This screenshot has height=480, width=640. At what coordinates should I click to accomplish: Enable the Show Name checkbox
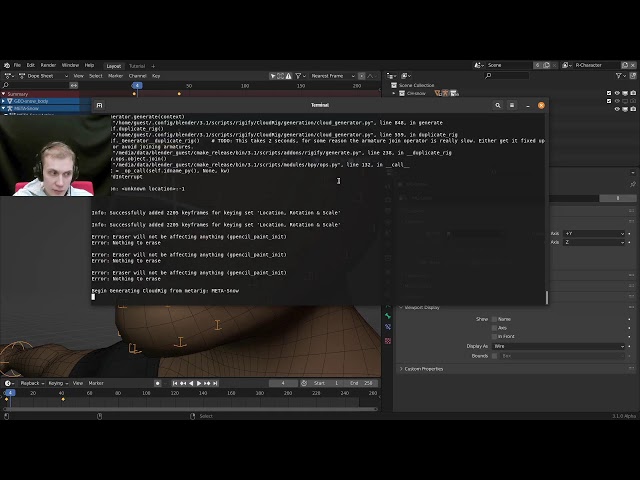tap(494, 319)
